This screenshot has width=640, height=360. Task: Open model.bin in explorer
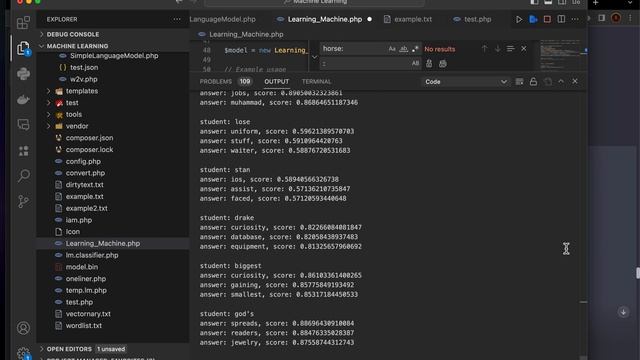pyautogui.click(x=82, y=267)
